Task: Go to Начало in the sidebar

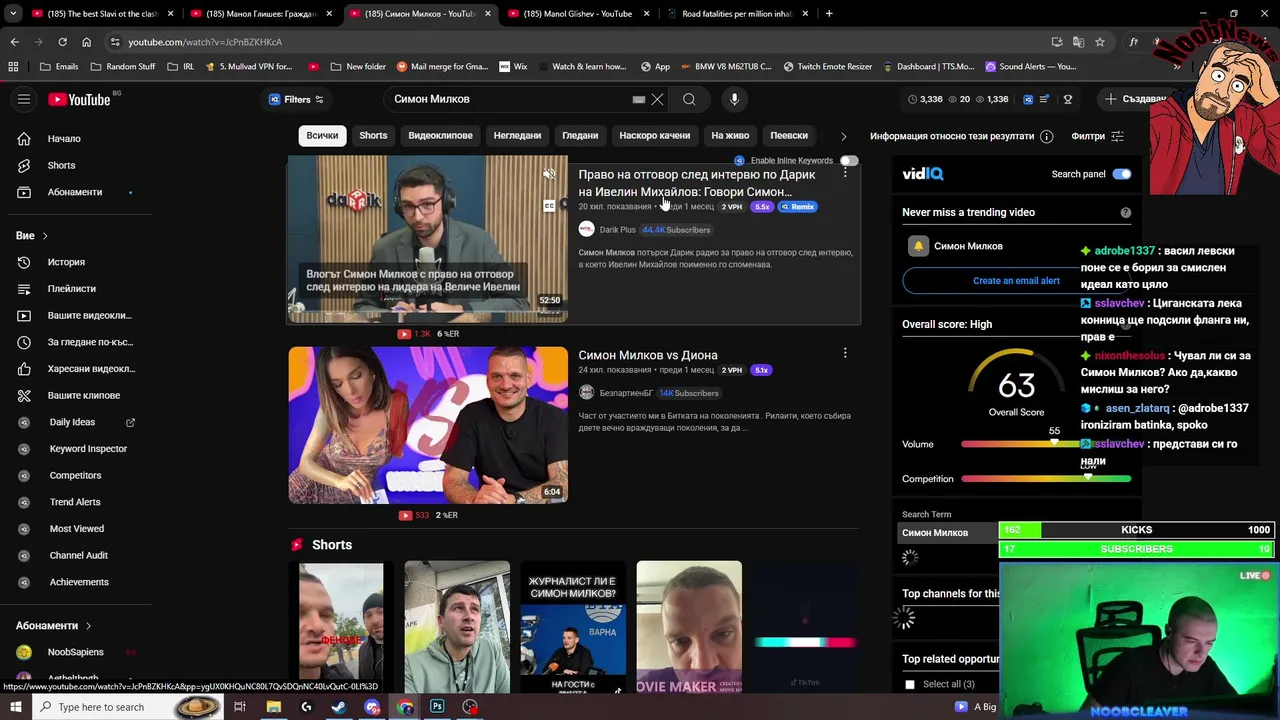Action: pos(64,139)
